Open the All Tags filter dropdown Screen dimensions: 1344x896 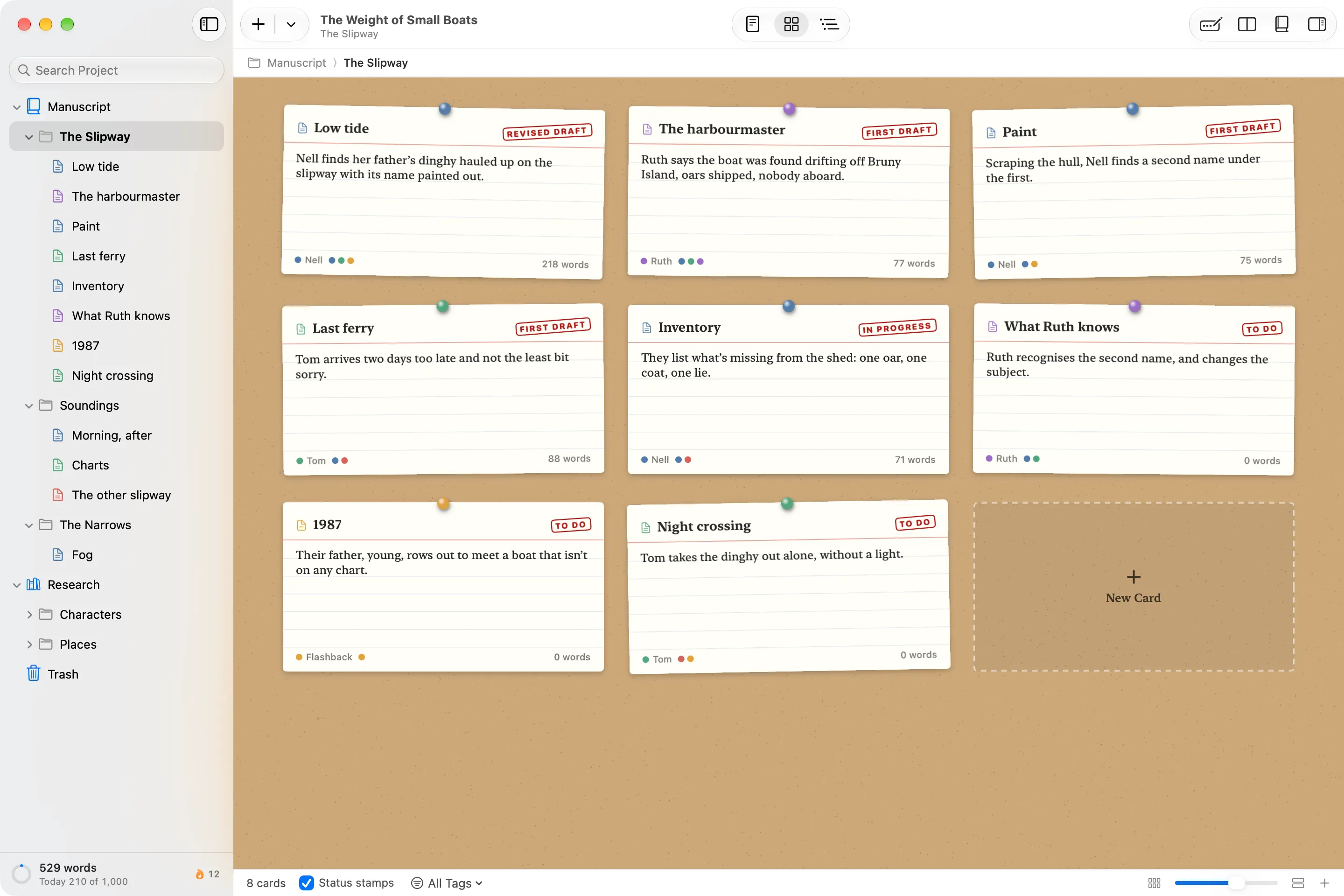448,883
